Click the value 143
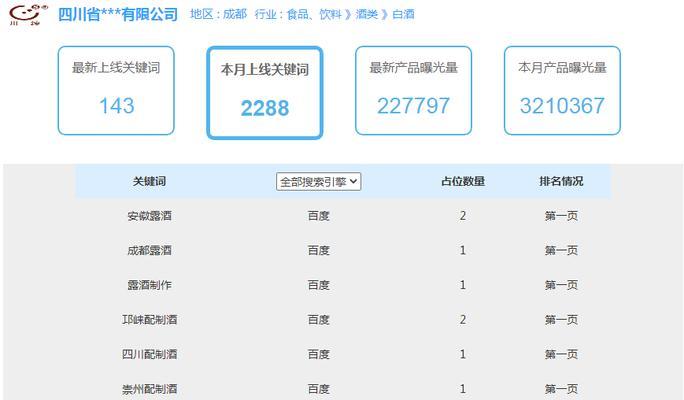 point(116,106)
